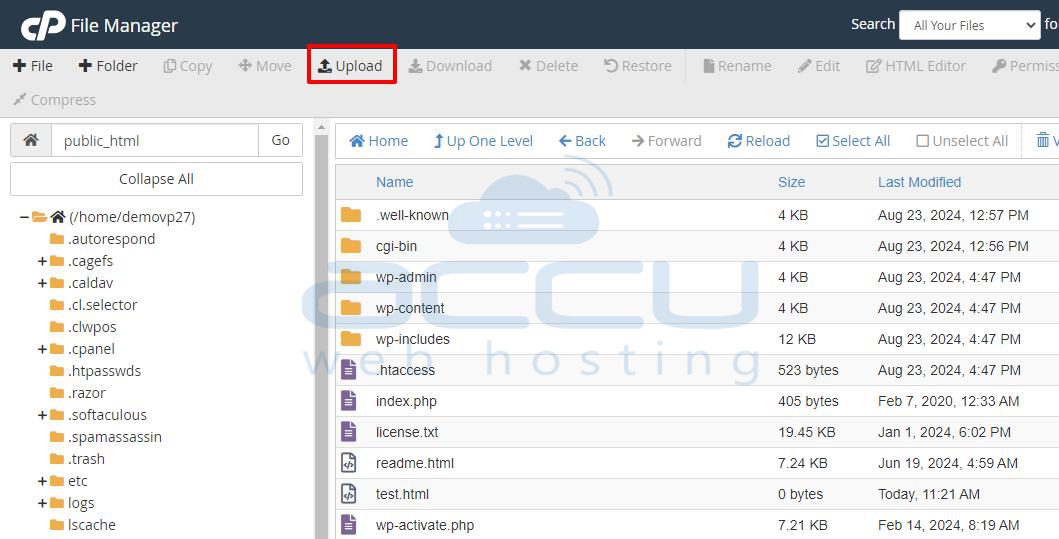1059x539 pixels.
Task: Click the readme.html file icon
Action: tap(348, 463)
